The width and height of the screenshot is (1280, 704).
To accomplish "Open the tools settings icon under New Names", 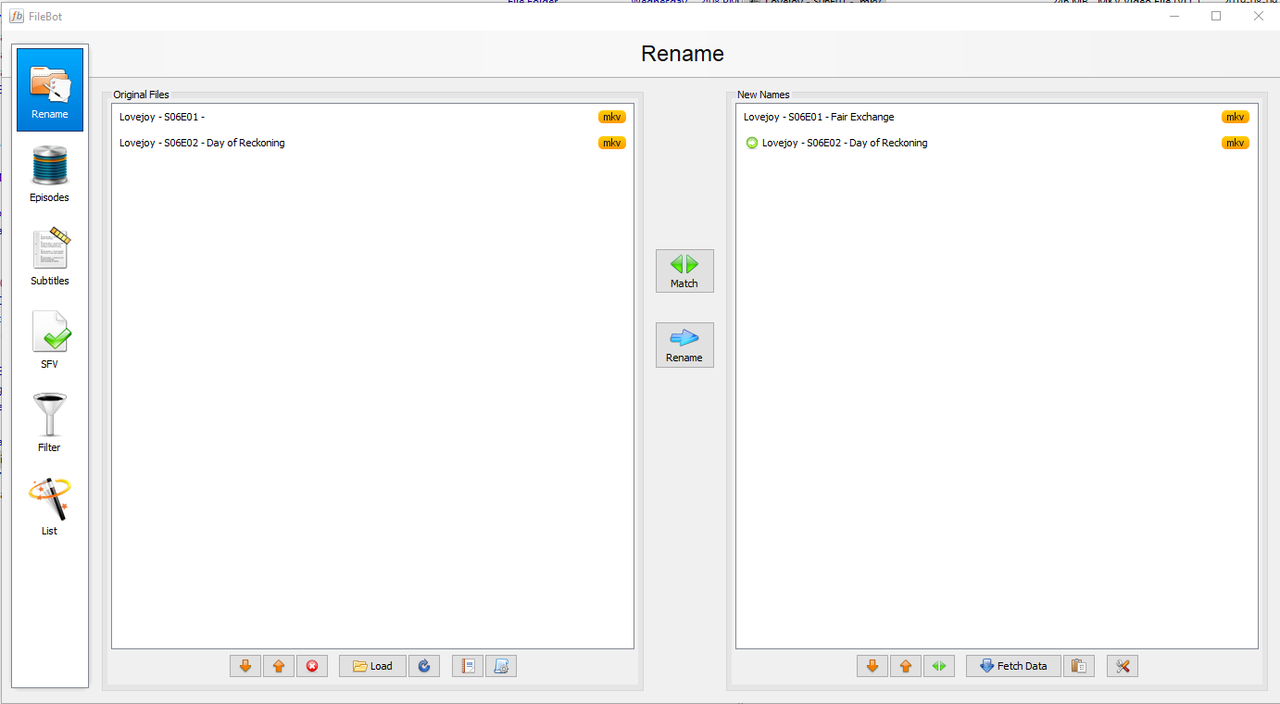I will (x=1122, y=666).
